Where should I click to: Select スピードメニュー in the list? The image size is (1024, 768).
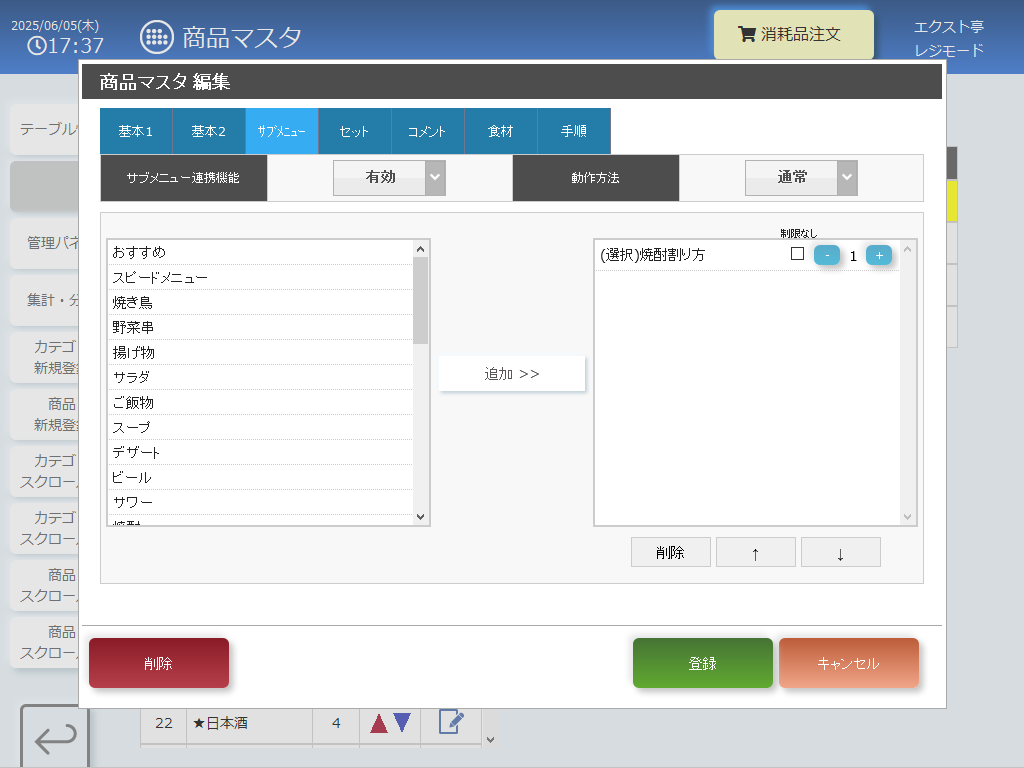pos(261,278)
